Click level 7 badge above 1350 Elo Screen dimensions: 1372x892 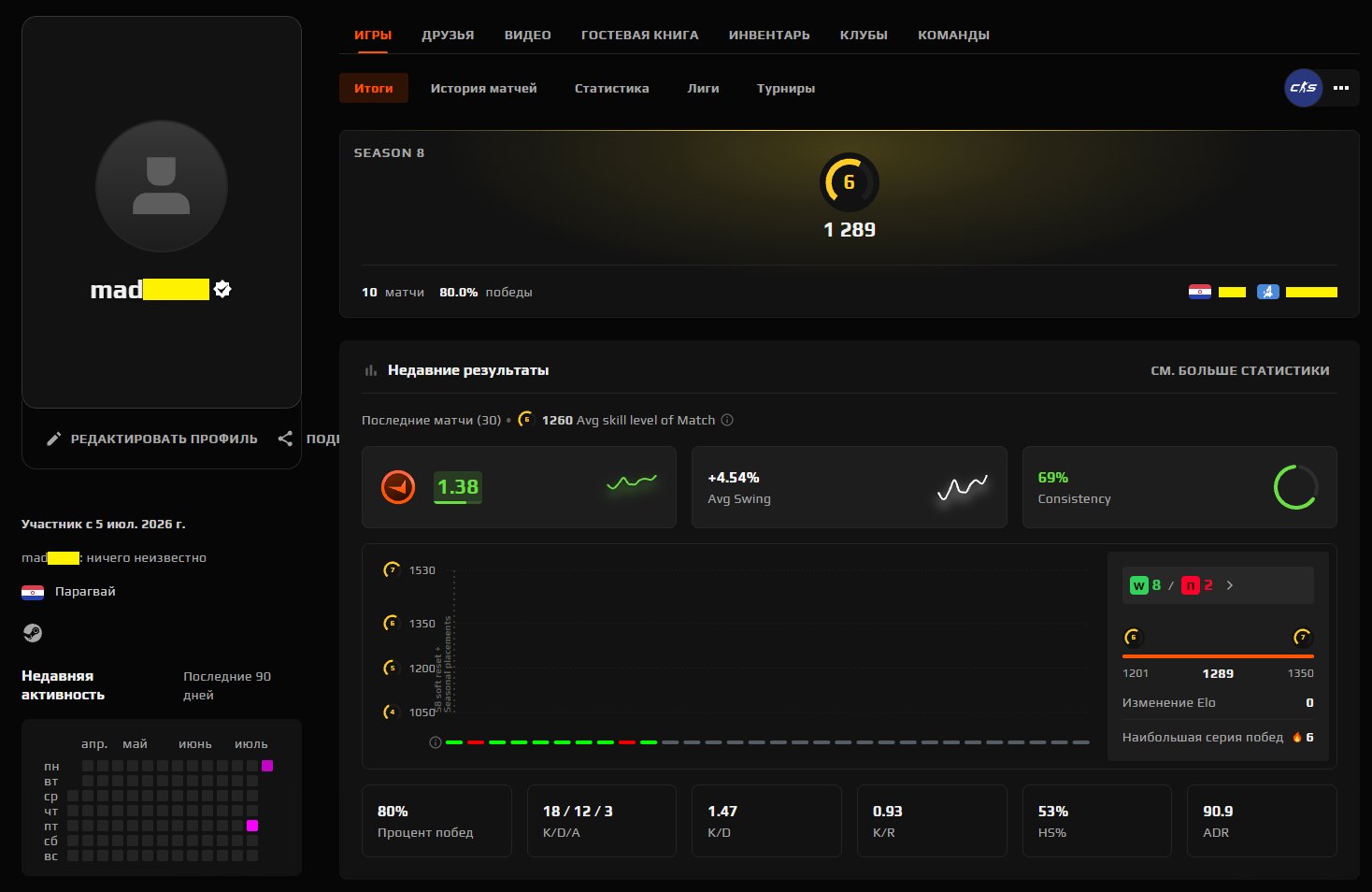pyautogui.click(x=1303, y=638)
